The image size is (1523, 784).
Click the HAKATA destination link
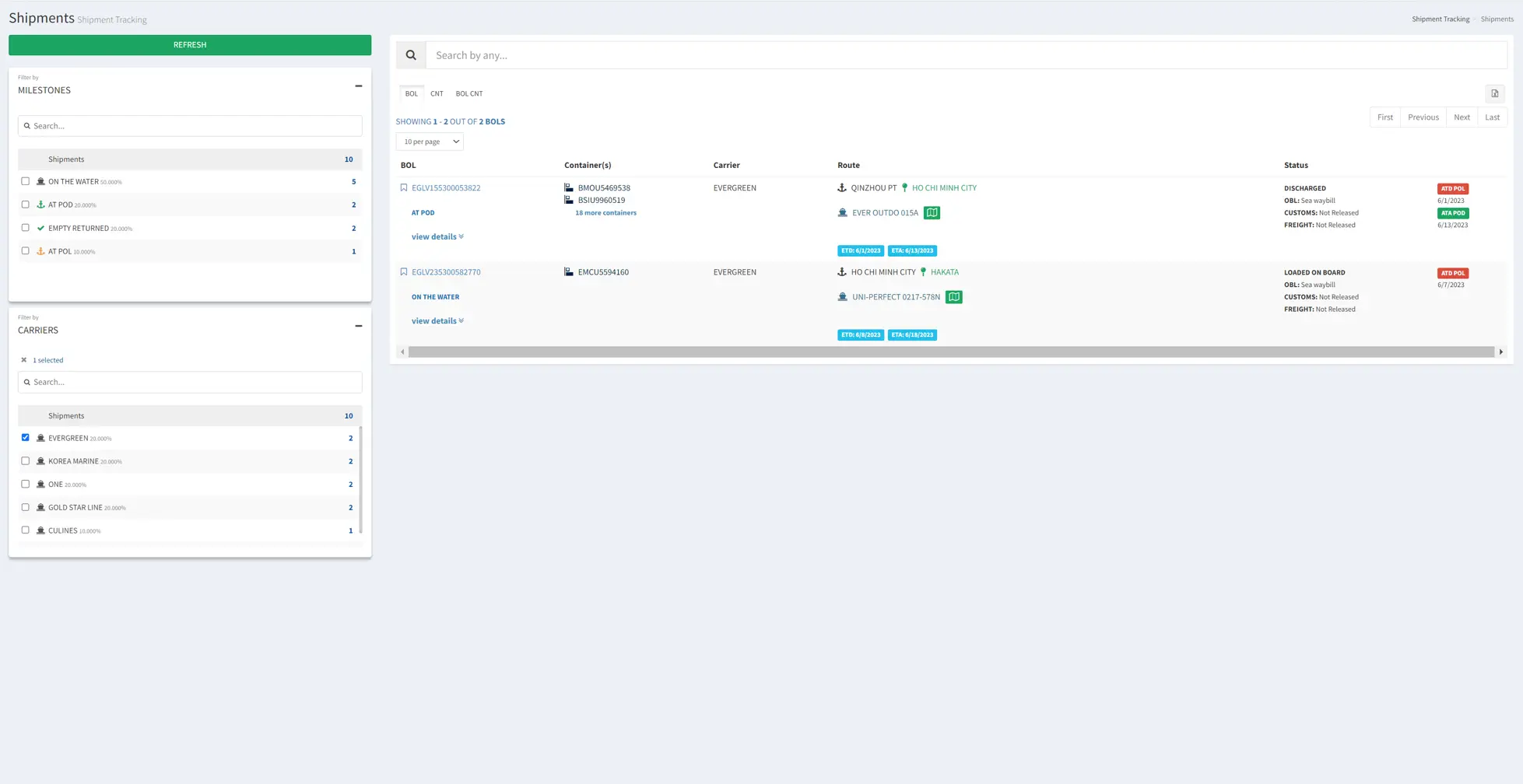click(945, 272)
